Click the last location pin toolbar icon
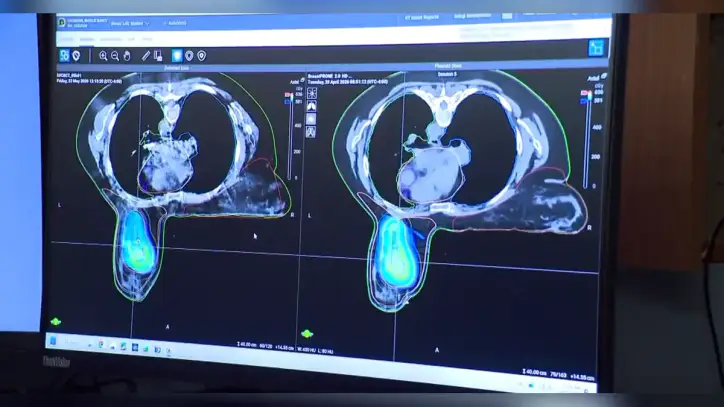724x407 pixels. click(x=202, y=56)
